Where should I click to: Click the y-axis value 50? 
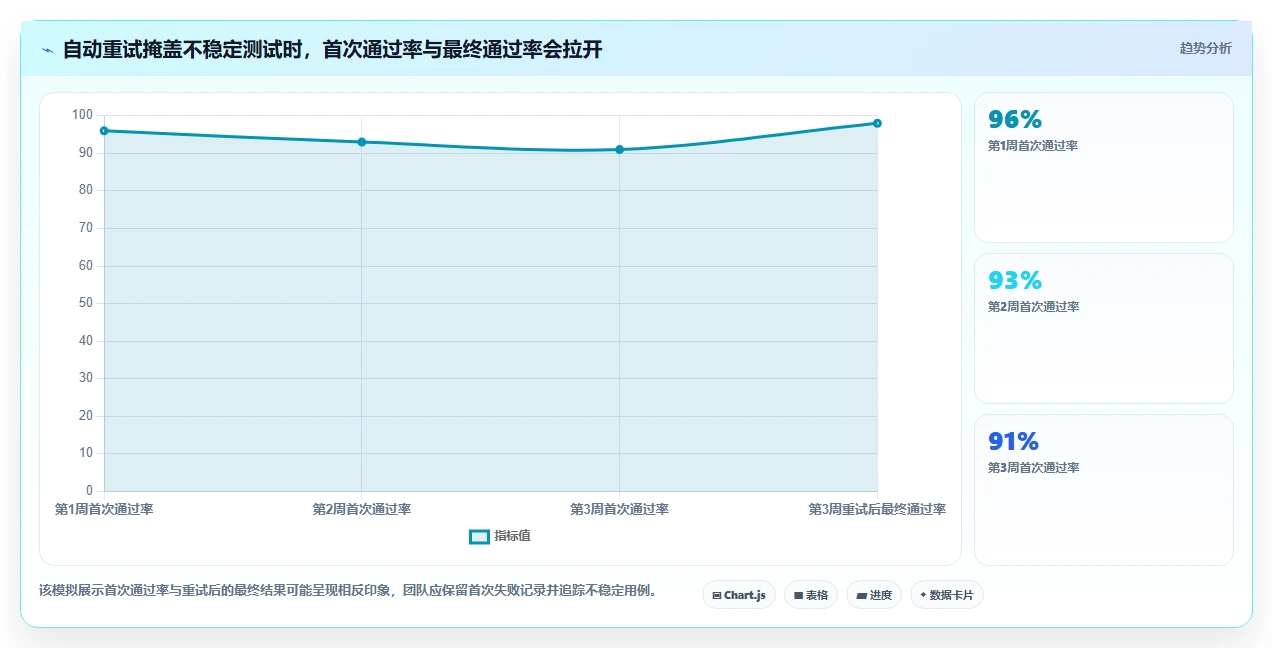tap(86, 303)
